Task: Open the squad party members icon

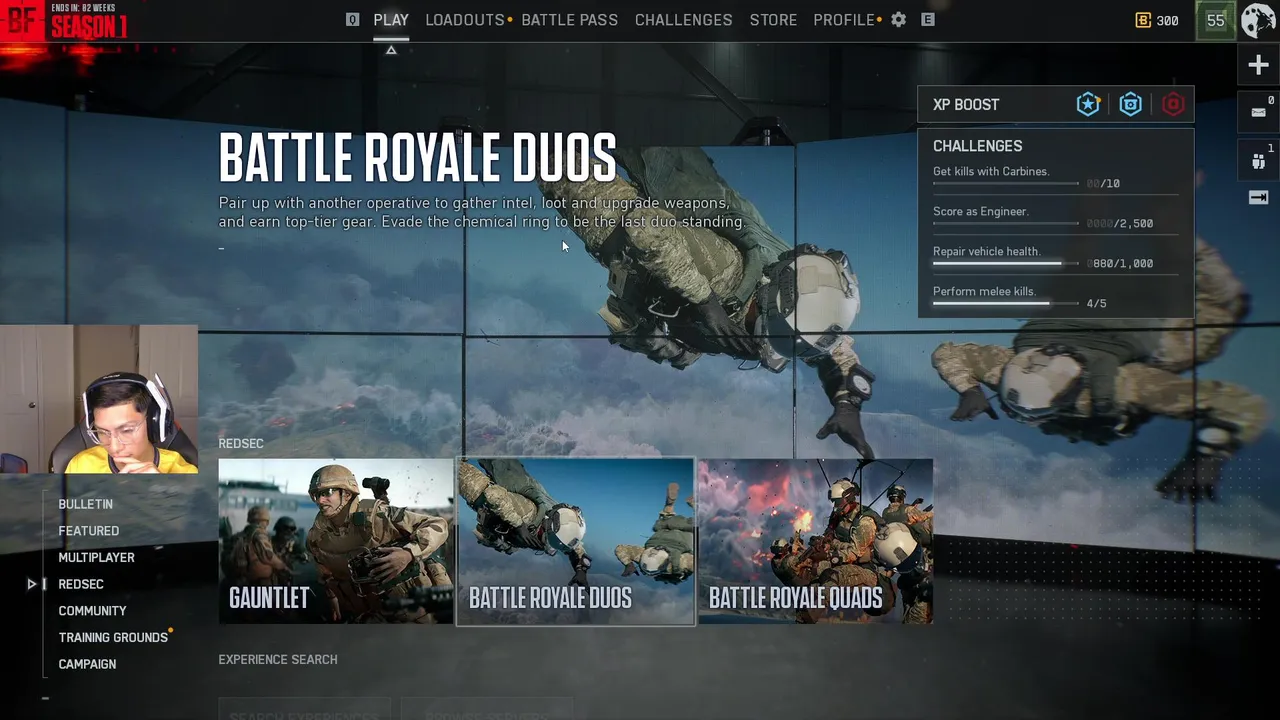Action: click(x=1258, y=161)
